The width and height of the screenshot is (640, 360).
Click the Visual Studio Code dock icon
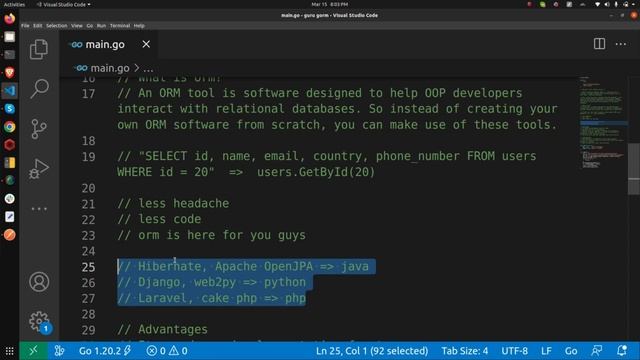pyautogui.click(x=10, y=91)
